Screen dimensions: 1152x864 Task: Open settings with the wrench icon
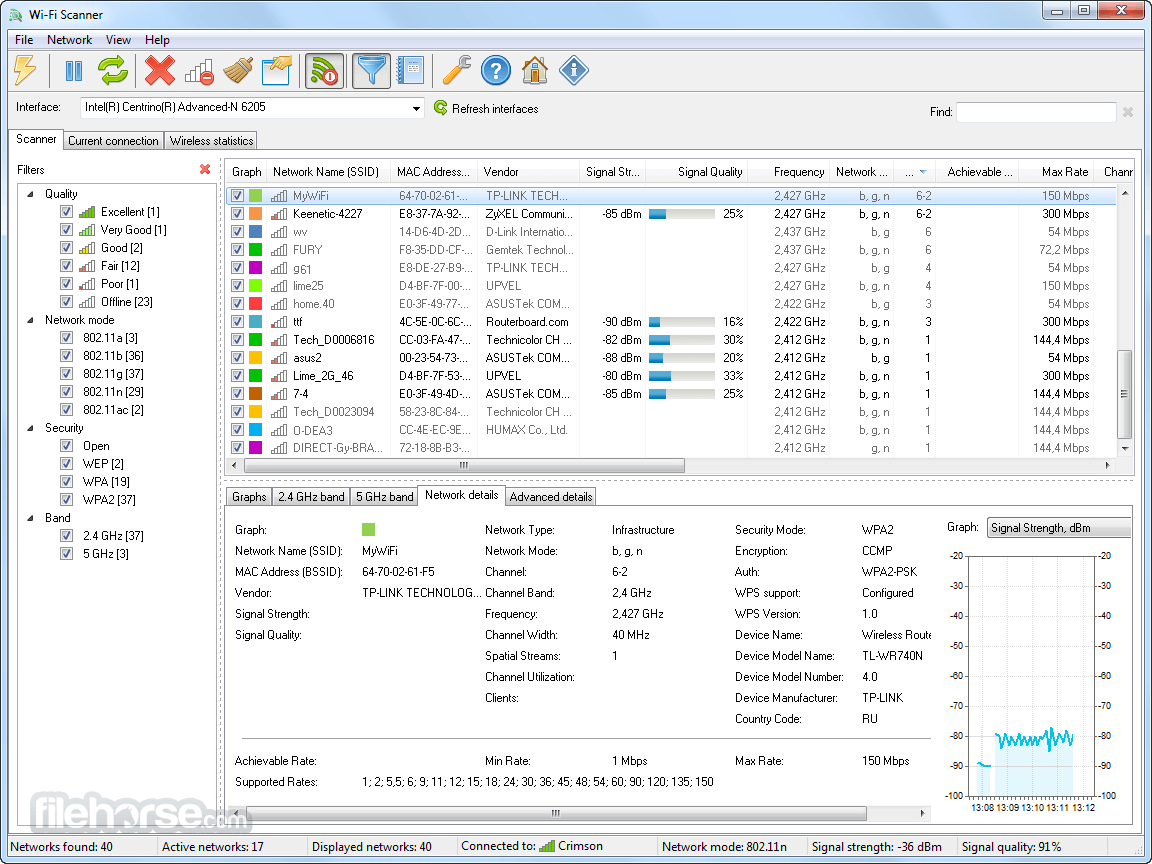(x=456, y=71)
